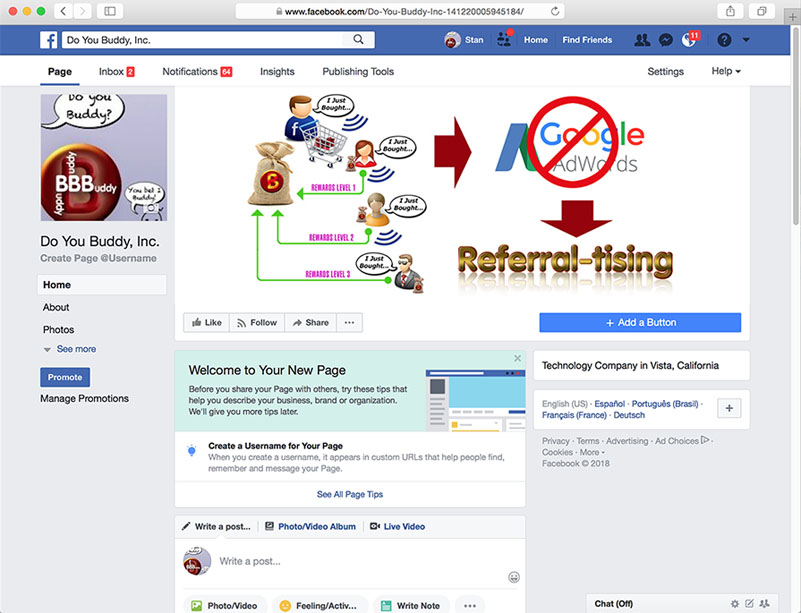Open the emoji picker in composer
This screenshot has height=613, width=801.
[514, 577]
